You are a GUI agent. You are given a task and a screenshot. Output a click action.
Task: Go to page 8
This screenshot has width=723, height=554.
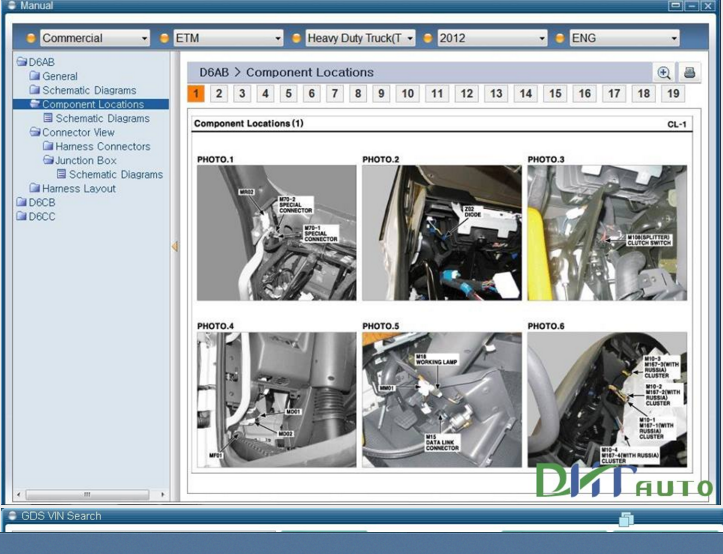point(358,94)
